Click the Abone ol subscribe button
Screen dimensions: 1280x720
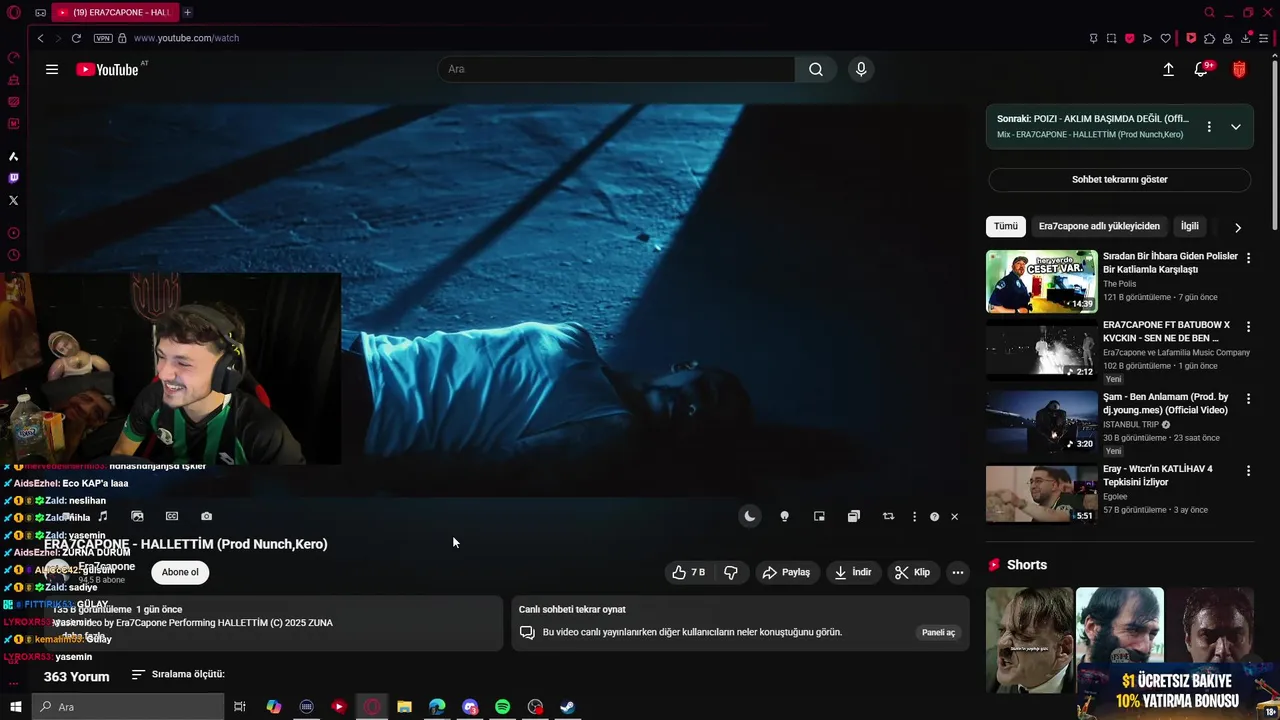tap(180, 572)
